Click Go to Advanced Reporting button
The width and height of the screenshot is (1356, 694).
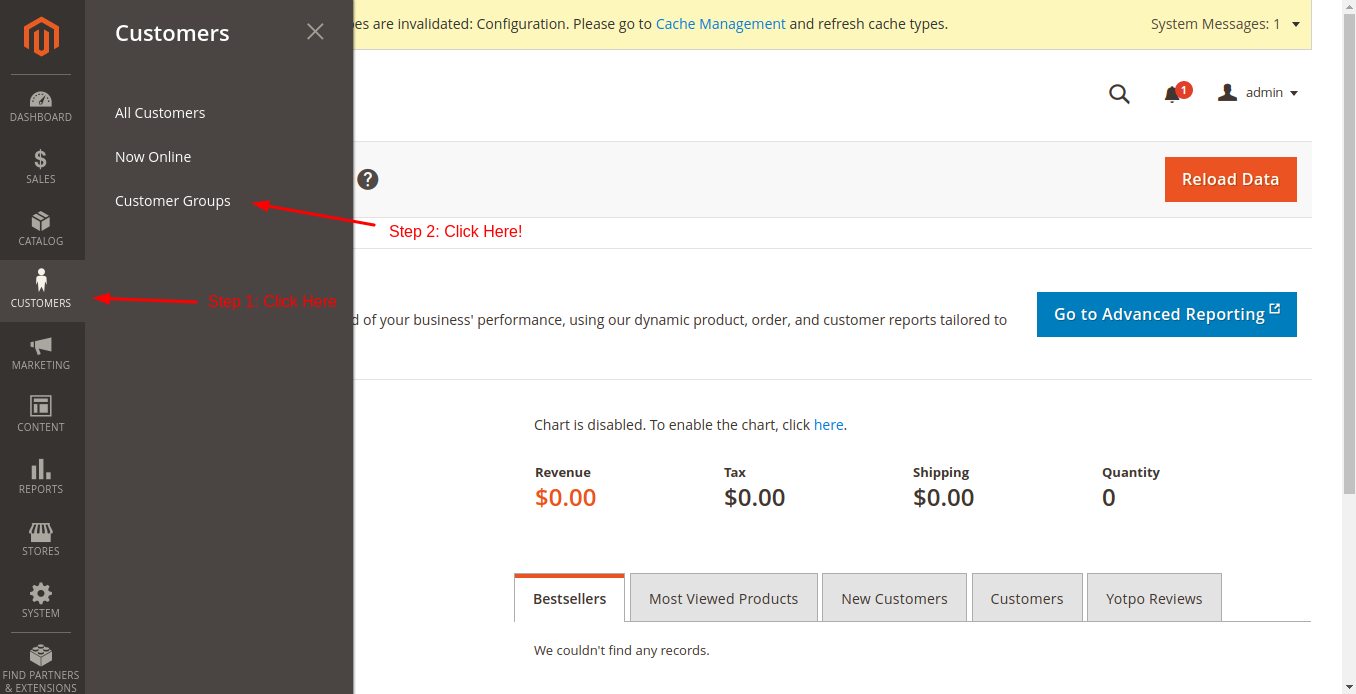[x=1167, y=314]
